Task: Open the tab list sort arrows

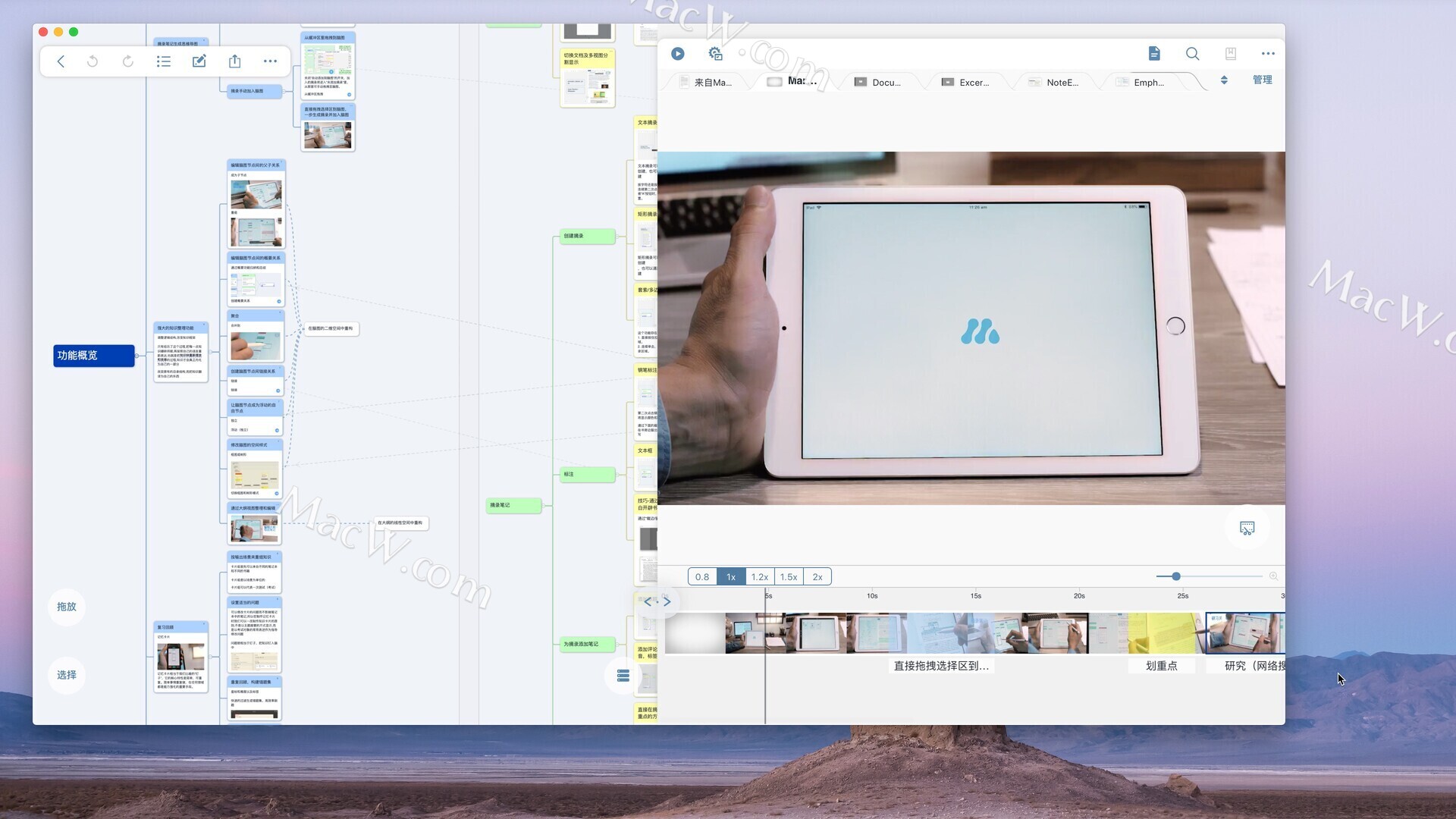Action: click(x=1224, y=80)
